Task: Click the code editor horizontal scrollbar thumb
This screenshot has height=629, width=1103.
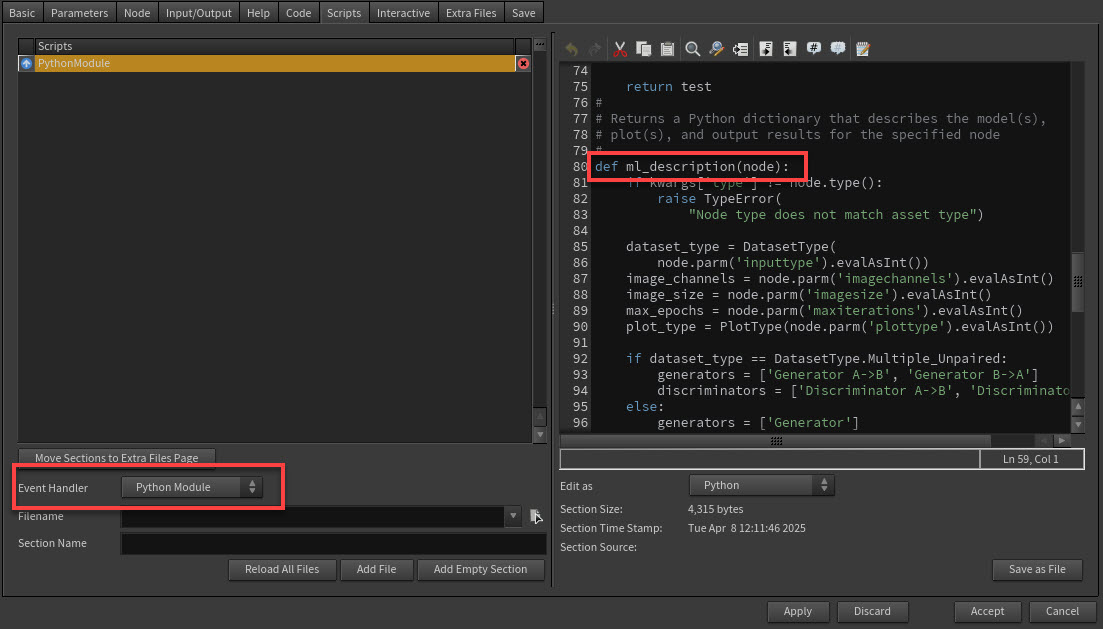Action: tap(776, 441)
